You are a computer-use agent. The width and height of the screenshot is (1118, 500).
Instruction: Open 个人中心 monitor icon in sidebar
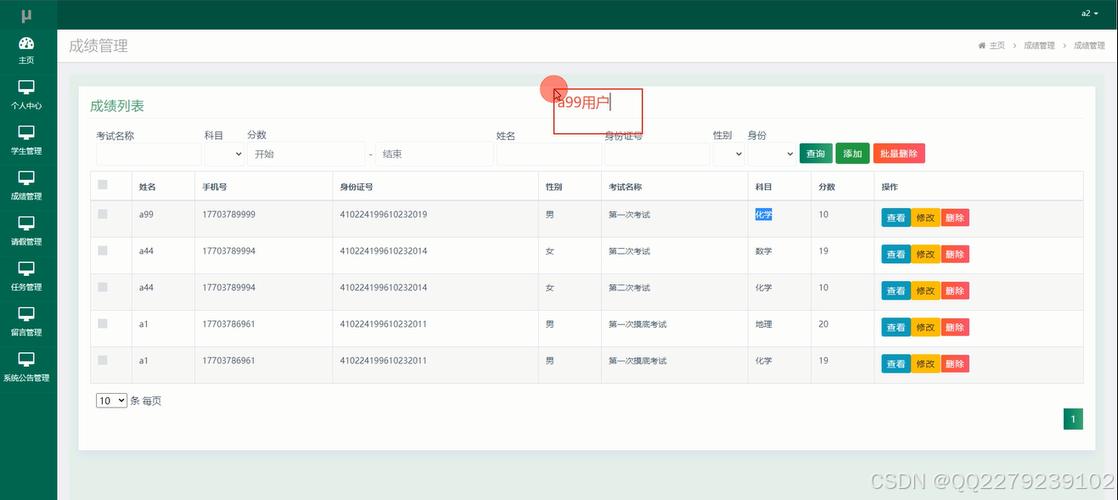click(26, 88)
